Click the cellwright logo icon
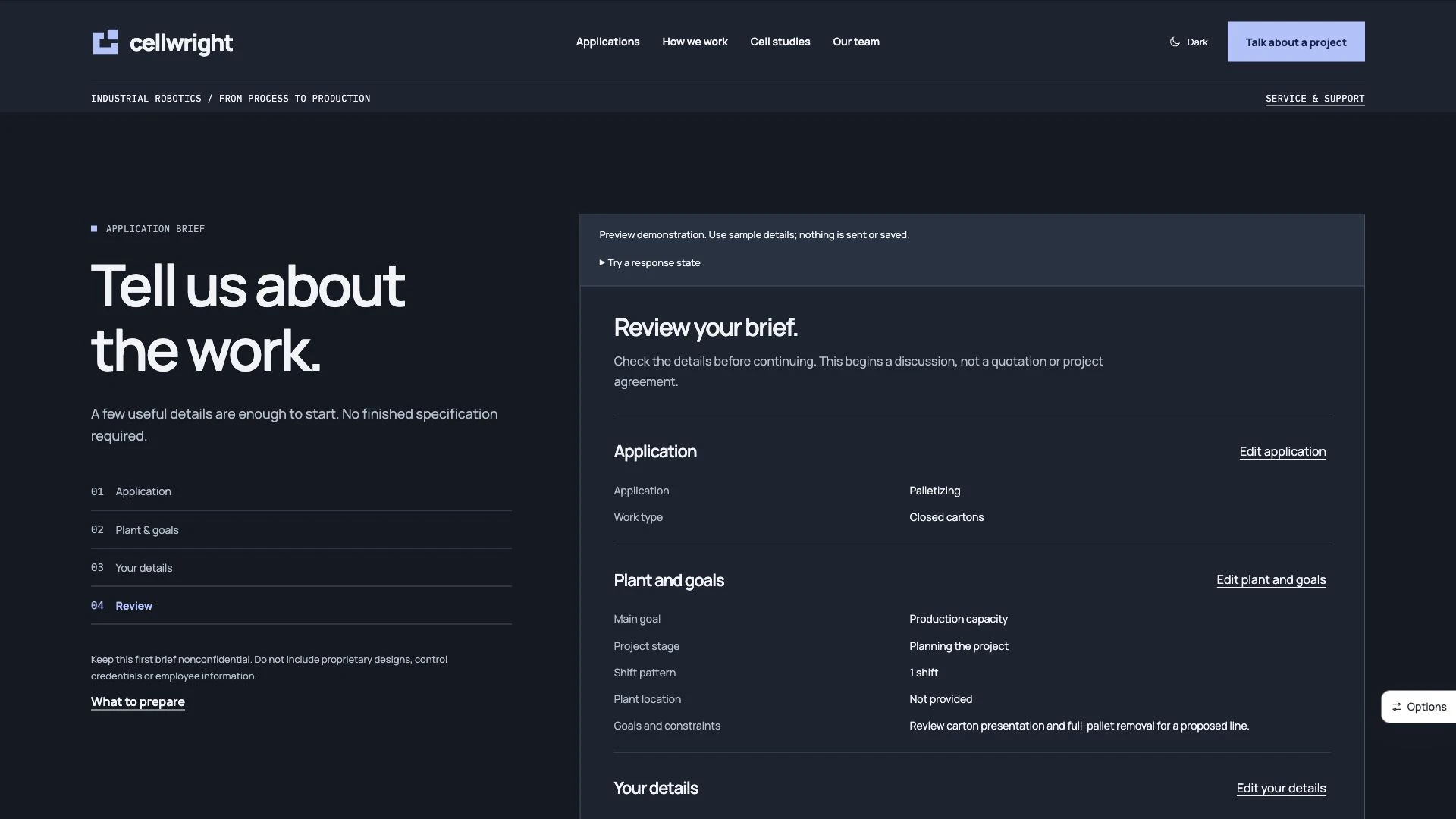 pyautogui.click(x=105, y=42)
